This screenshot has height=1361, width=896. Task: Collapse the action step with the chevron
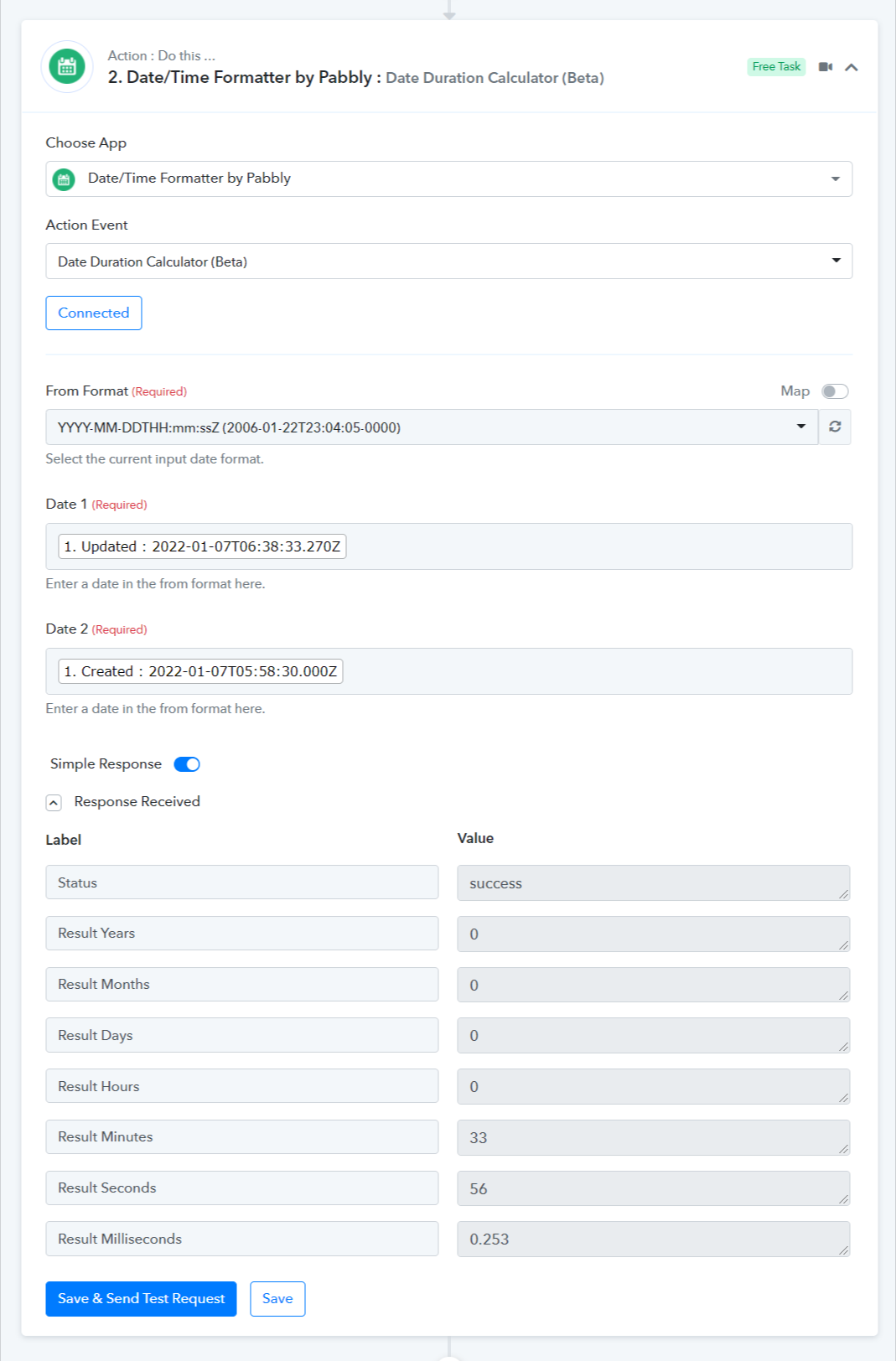click(x=852, y=67)
